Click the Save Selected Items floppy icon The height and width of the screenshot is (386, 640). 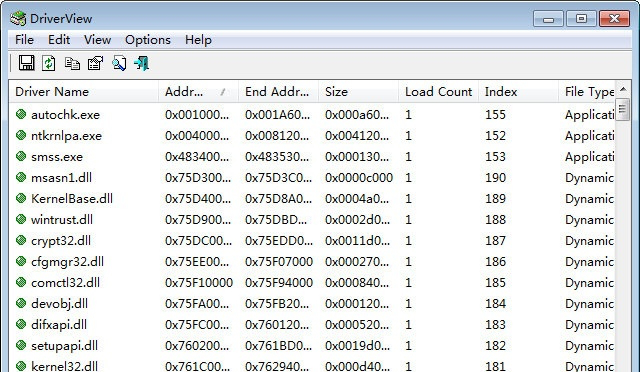(x=27, y=63)
